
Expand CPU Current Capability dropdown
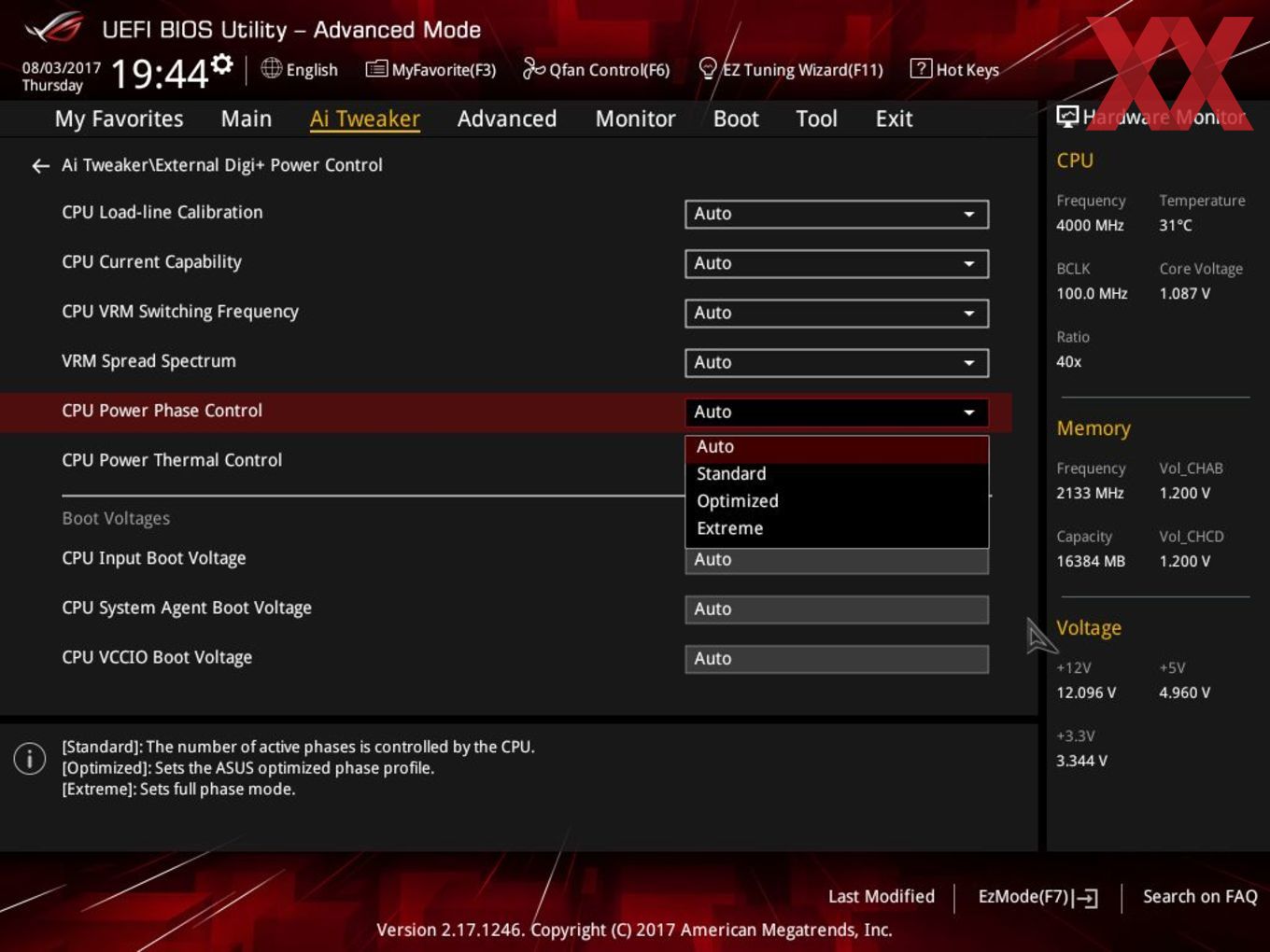click(x=837, y=263)
